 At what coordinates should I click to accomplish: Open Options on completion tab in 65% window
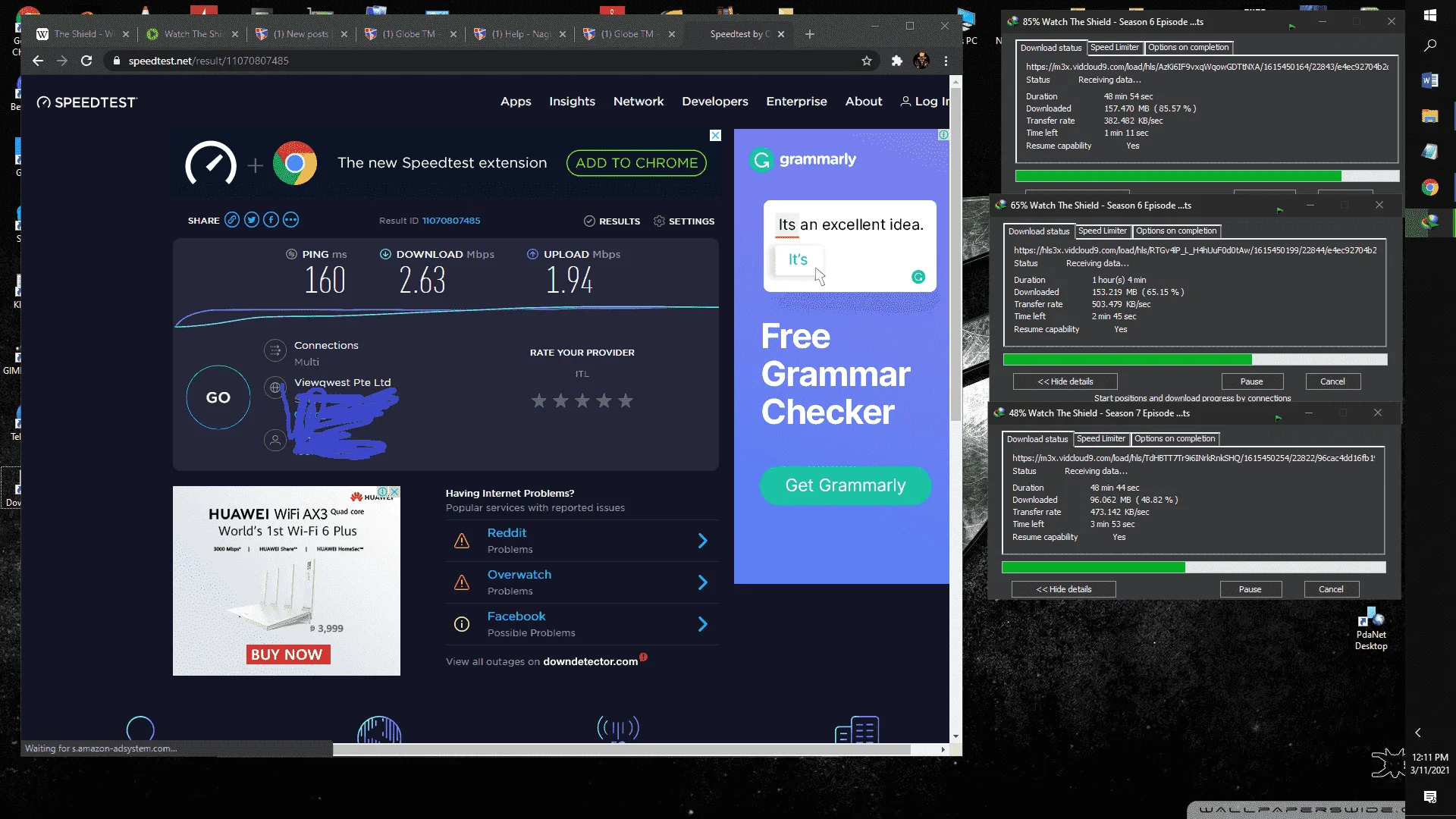[1176, 231]
